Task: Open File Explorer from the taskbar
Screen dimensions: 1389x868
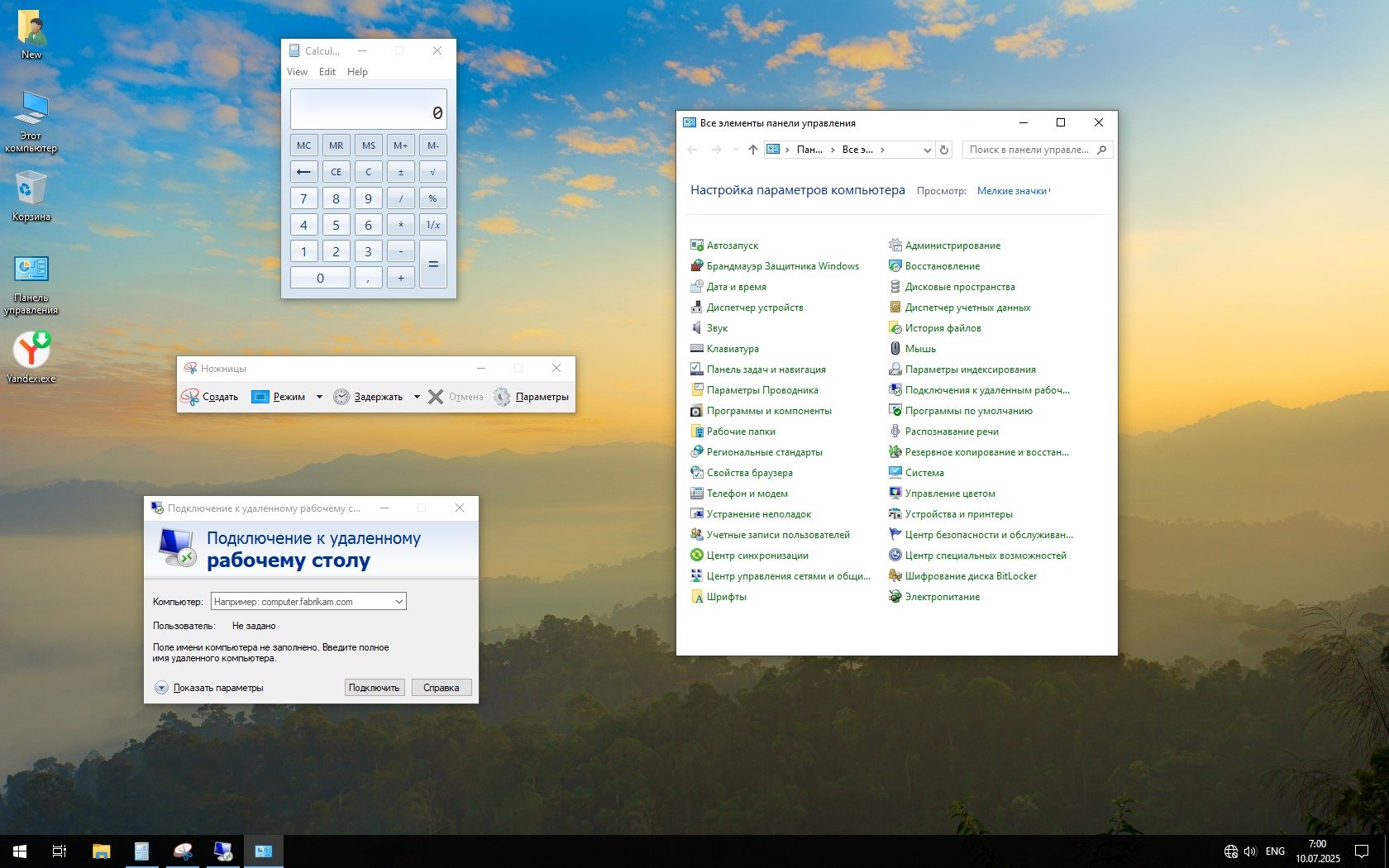Action: point(101,851)
